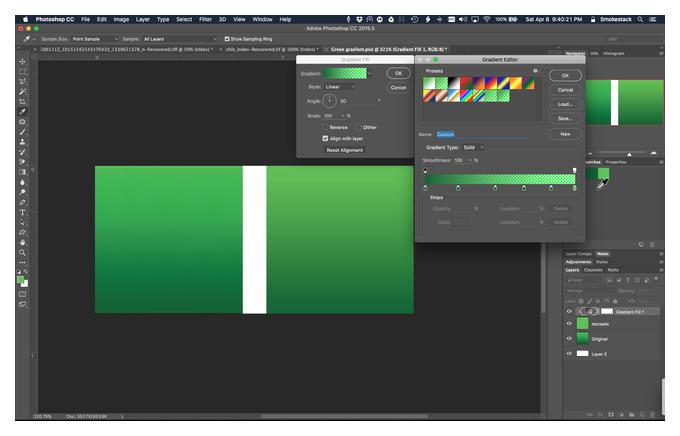Select the Dodge tool
This screenshot has height=436, width=680.
tap(23, 192)
